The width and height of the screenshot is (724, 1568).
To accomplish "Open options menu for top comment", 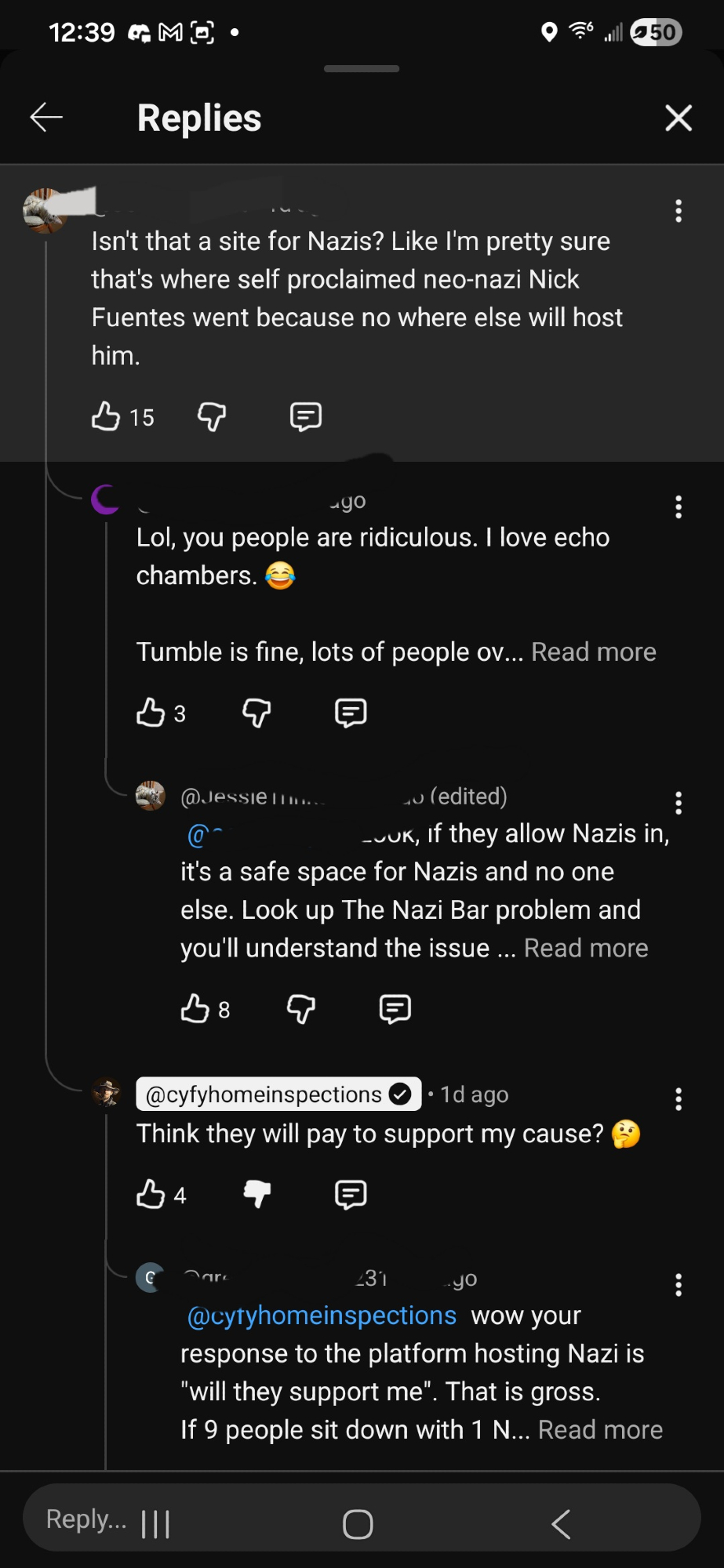I will [x=679, y=211].
